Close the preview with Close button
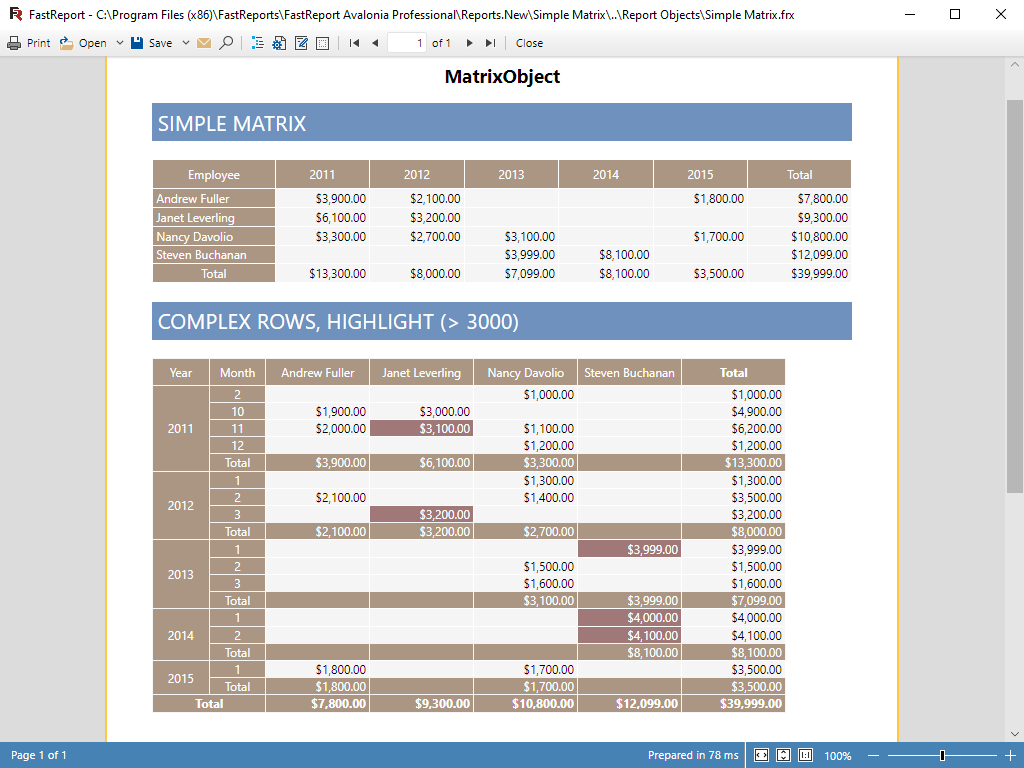Viewport: 1024px width, 768px height. (x=529, y=43)
